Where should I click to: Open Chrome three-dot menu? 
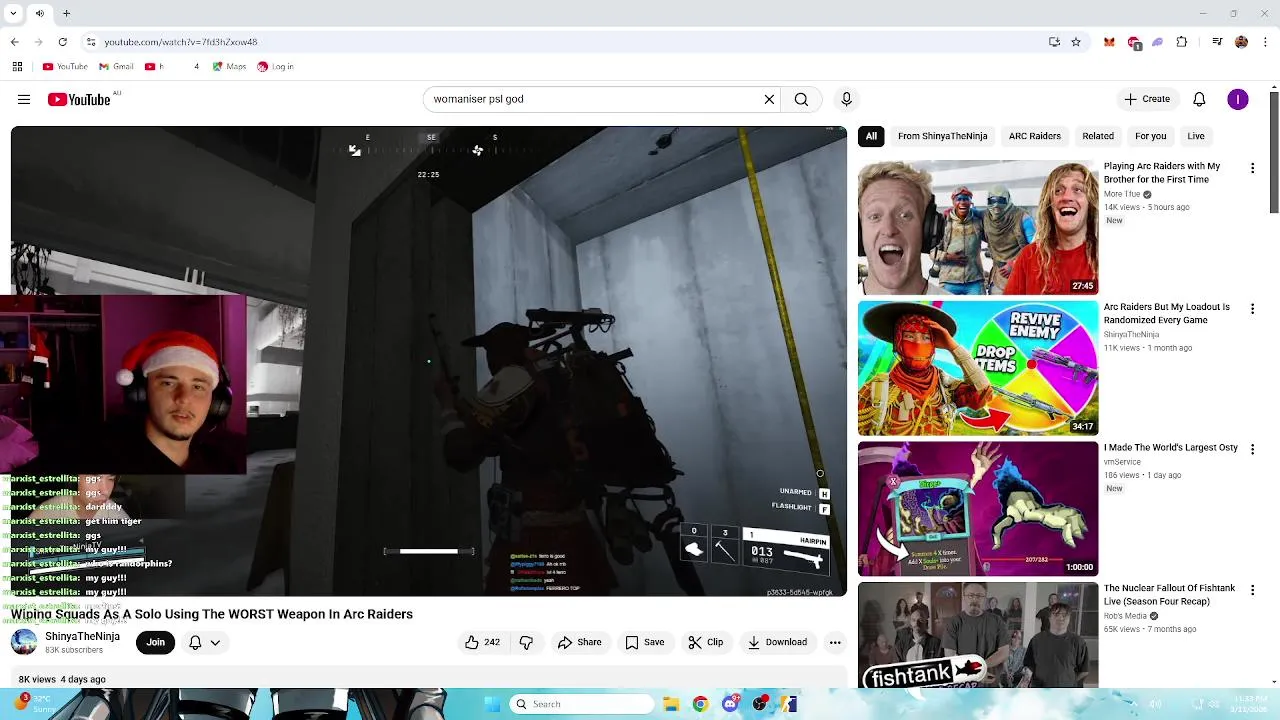1264,42
